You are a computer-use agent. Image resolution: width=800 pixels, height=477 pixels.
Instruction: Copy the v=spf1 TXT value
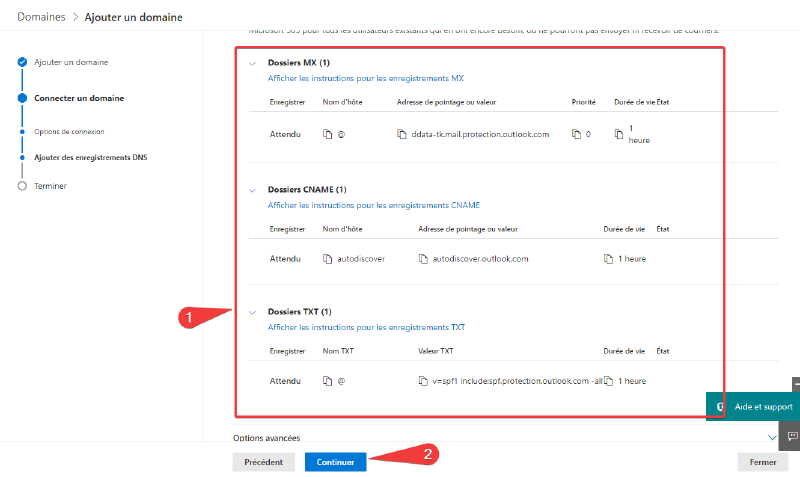(x=423, y=381)
